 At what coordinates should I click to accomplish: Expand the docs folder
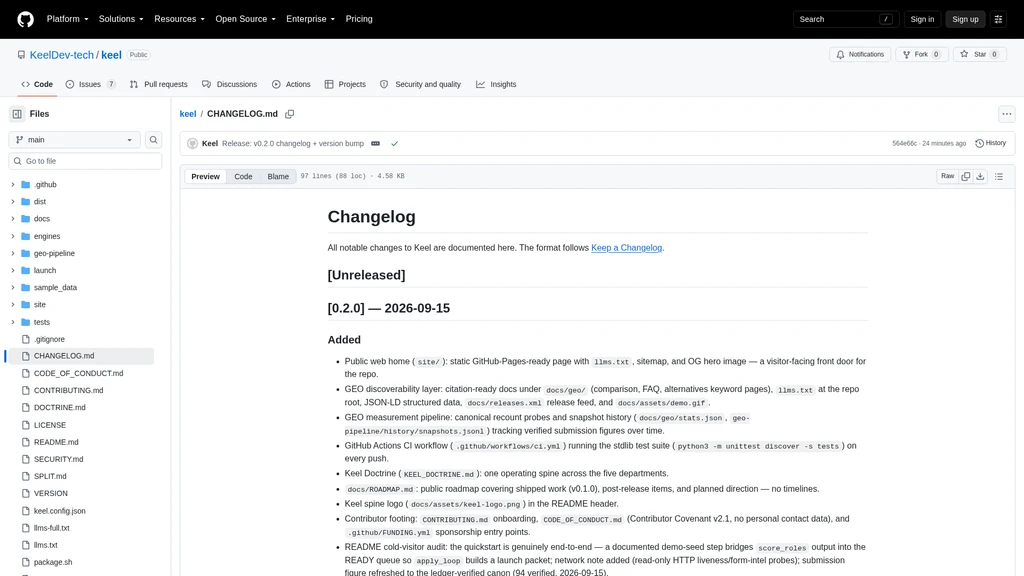point(12,219)
